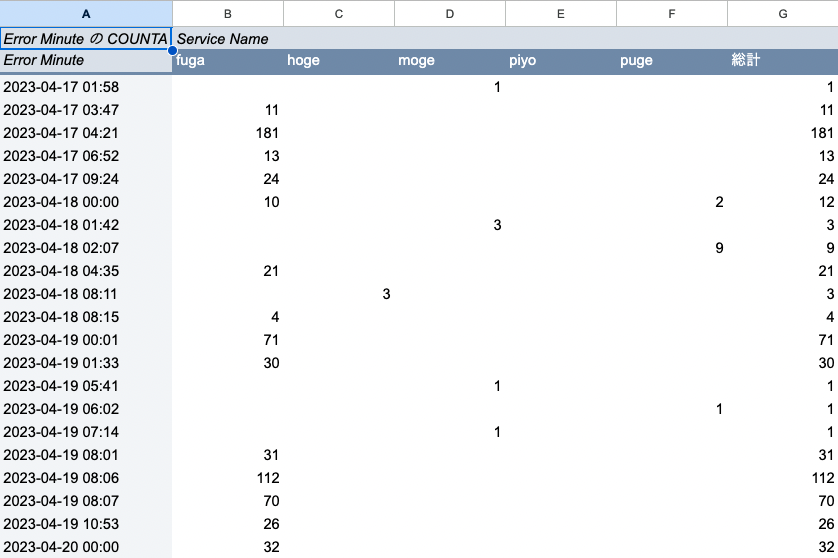This screenshot has width=838, height=558.
Task: Select the 'piyo' column header cell
Action: point(561,60)
